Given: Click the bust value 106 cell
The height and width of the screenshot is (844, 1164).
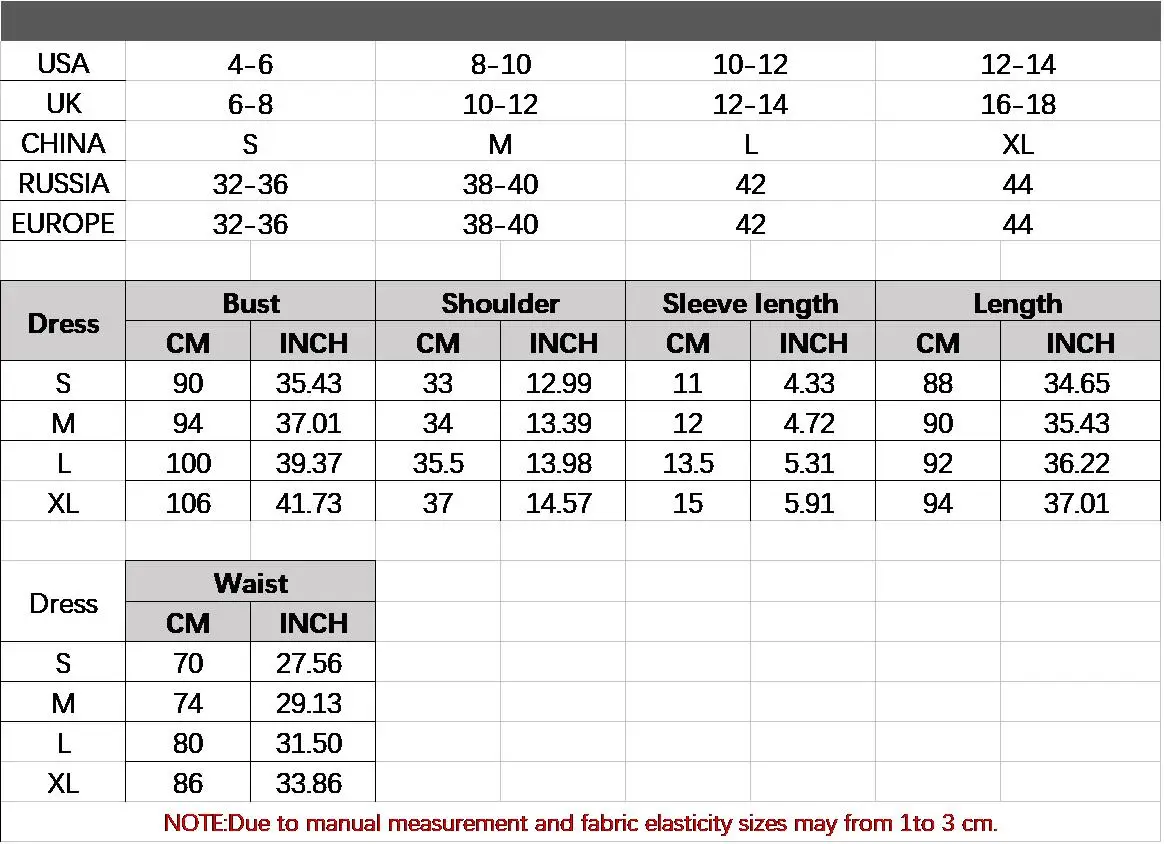Looking at the screenshot, I should 188,503.
